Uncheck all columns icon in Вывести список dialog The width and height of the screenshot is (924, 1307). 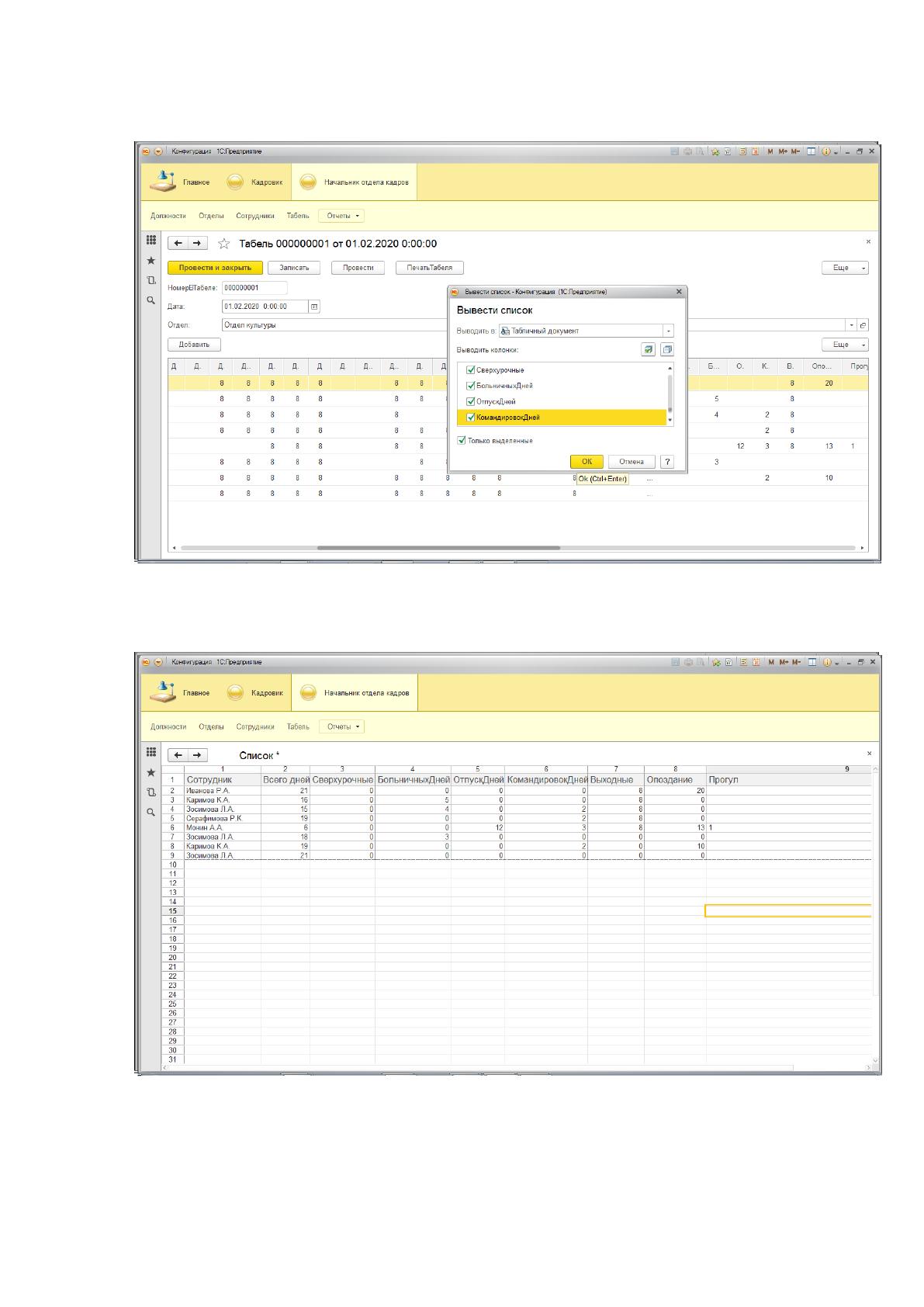coord(667,349)
